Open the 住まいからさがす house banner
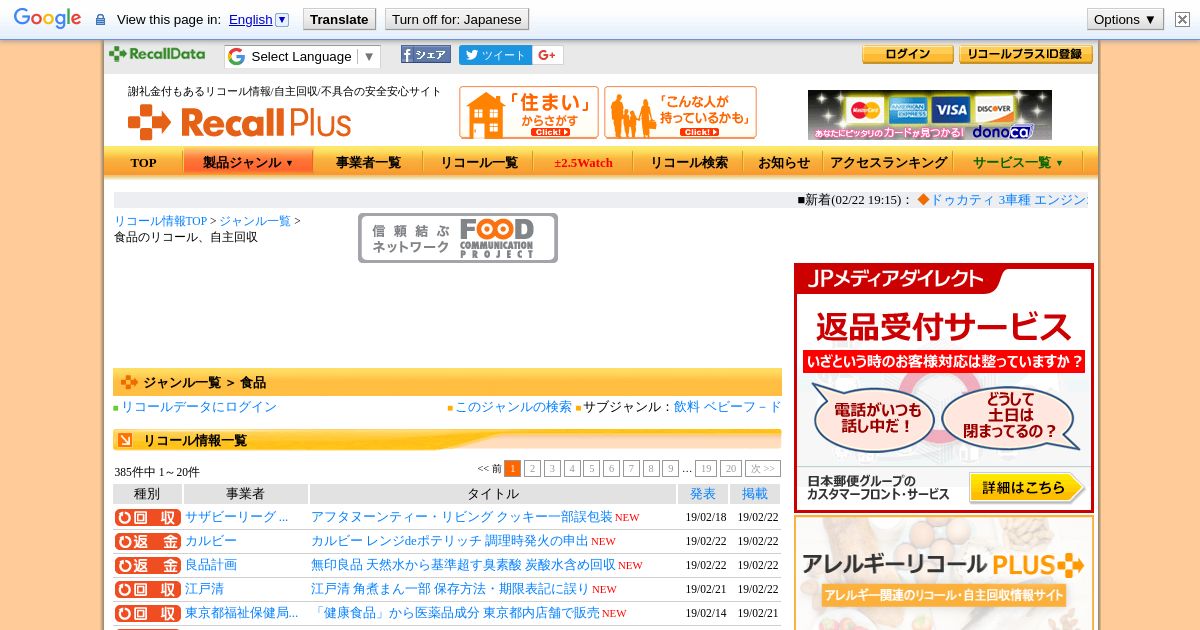This screenshot has width=1200, height=630. 529,112
